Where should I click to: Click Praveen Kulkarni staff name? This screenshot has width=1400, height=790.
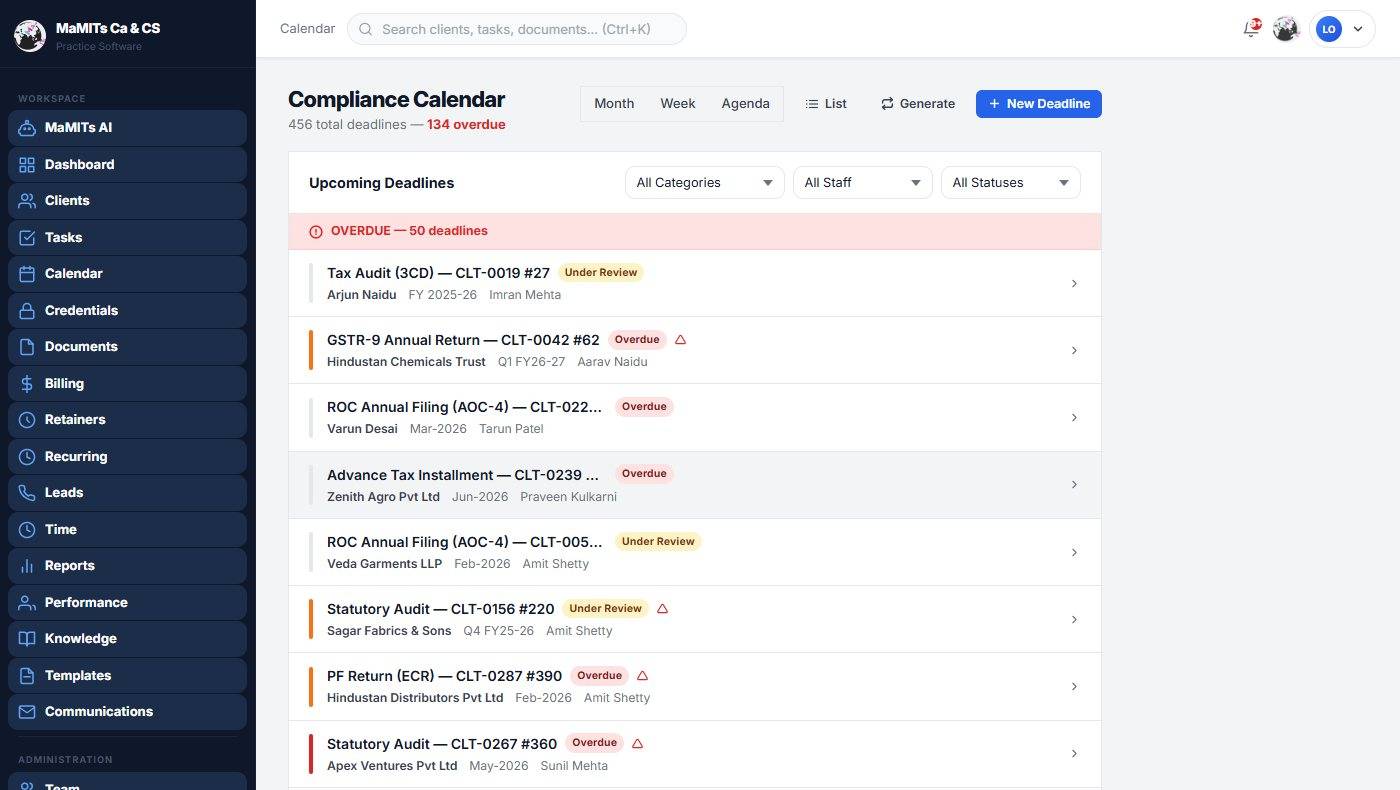click(568, 496)
